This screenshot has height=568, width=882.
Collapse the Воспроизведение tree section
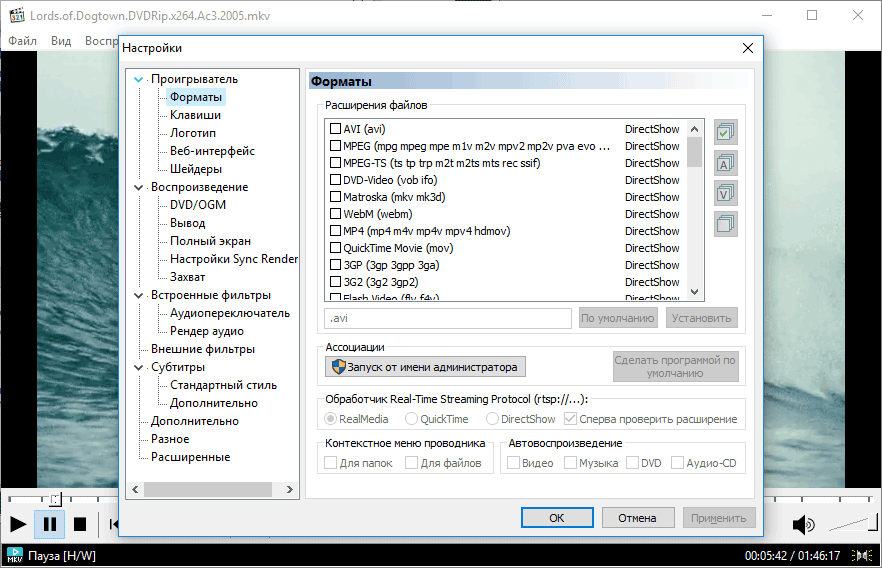tap(138, 187)
